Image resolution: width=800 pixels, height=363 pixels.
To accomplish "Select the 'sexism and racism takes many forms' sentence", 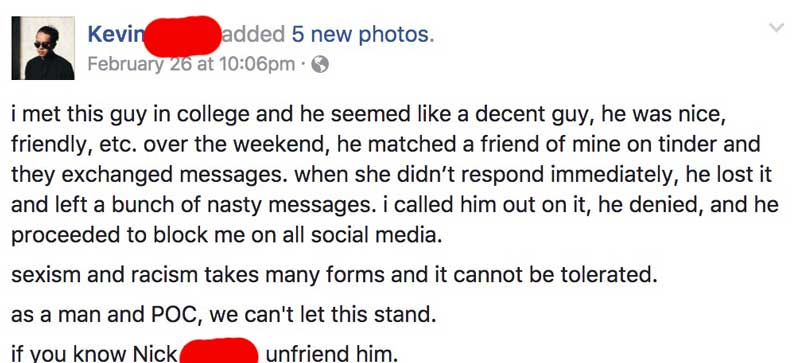I will (x=334, y=275).
